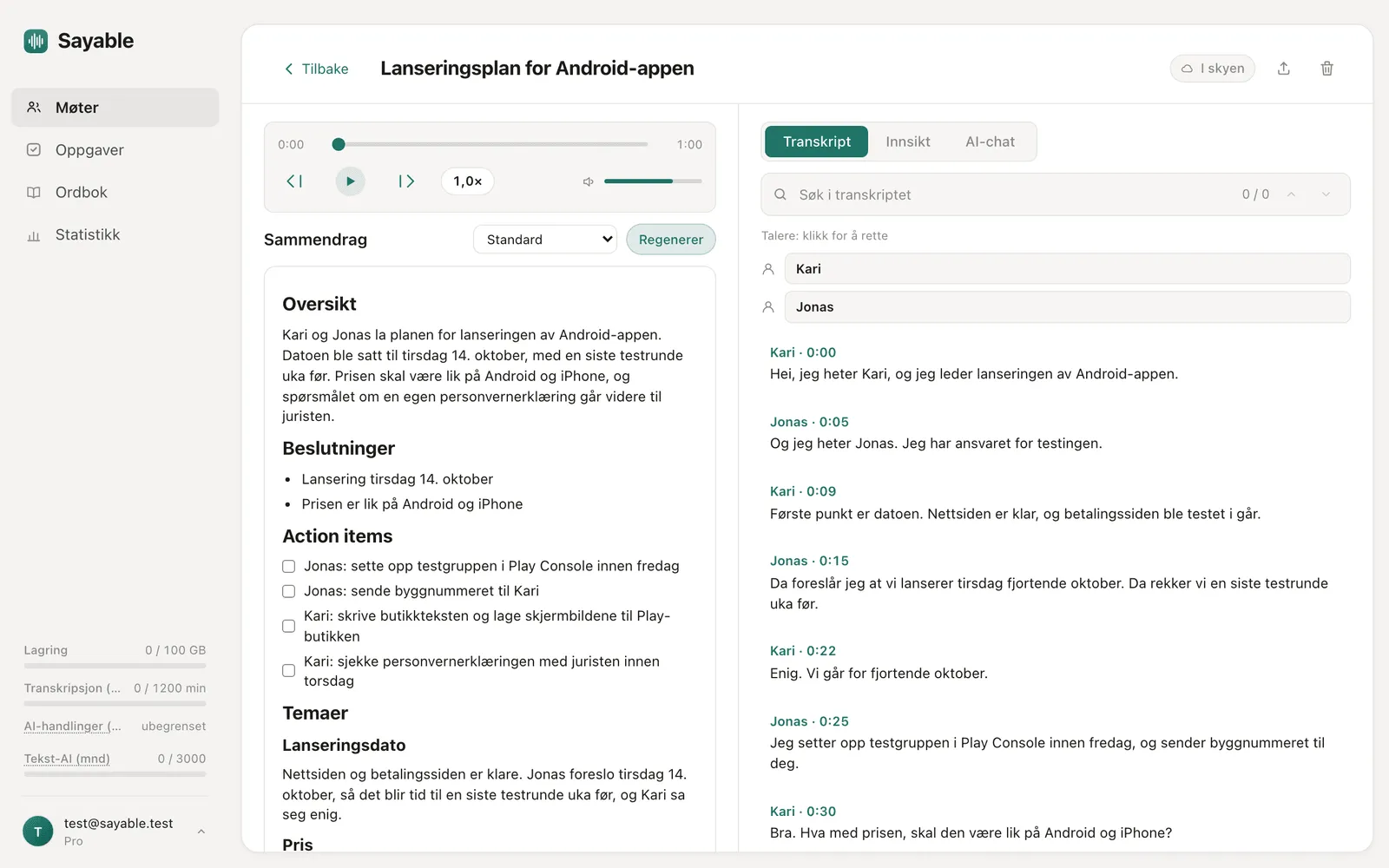The height and width of the screenshot is (868, 1389).
Task: Click the Transkripsjon usage label
Action: click(x=72, y=688)
